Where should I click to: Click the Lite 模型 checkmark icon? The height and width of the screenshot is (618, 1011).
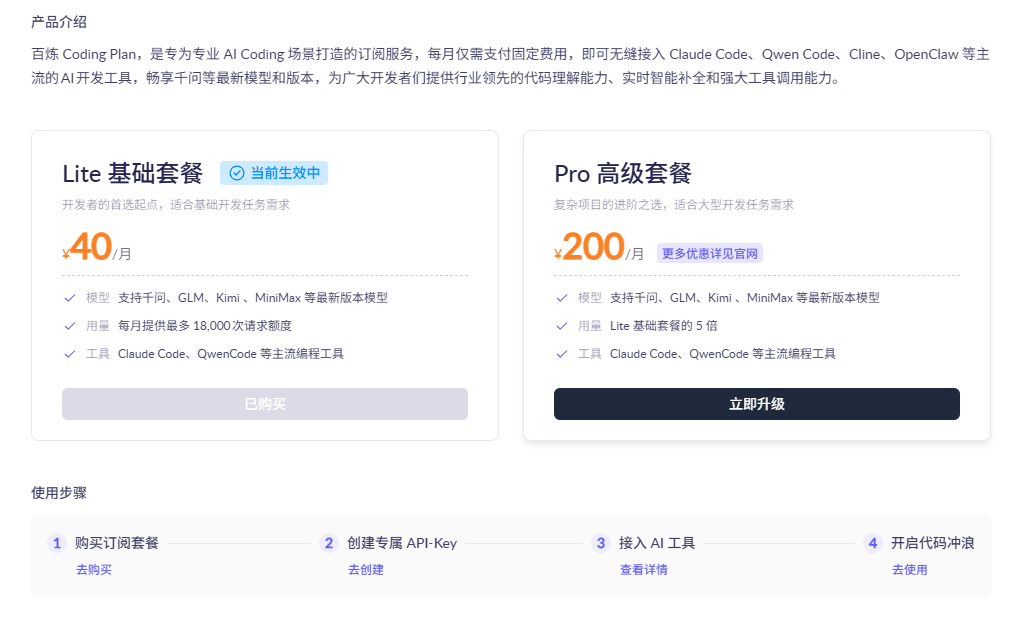pyautogui.click(x=70, y=298)
